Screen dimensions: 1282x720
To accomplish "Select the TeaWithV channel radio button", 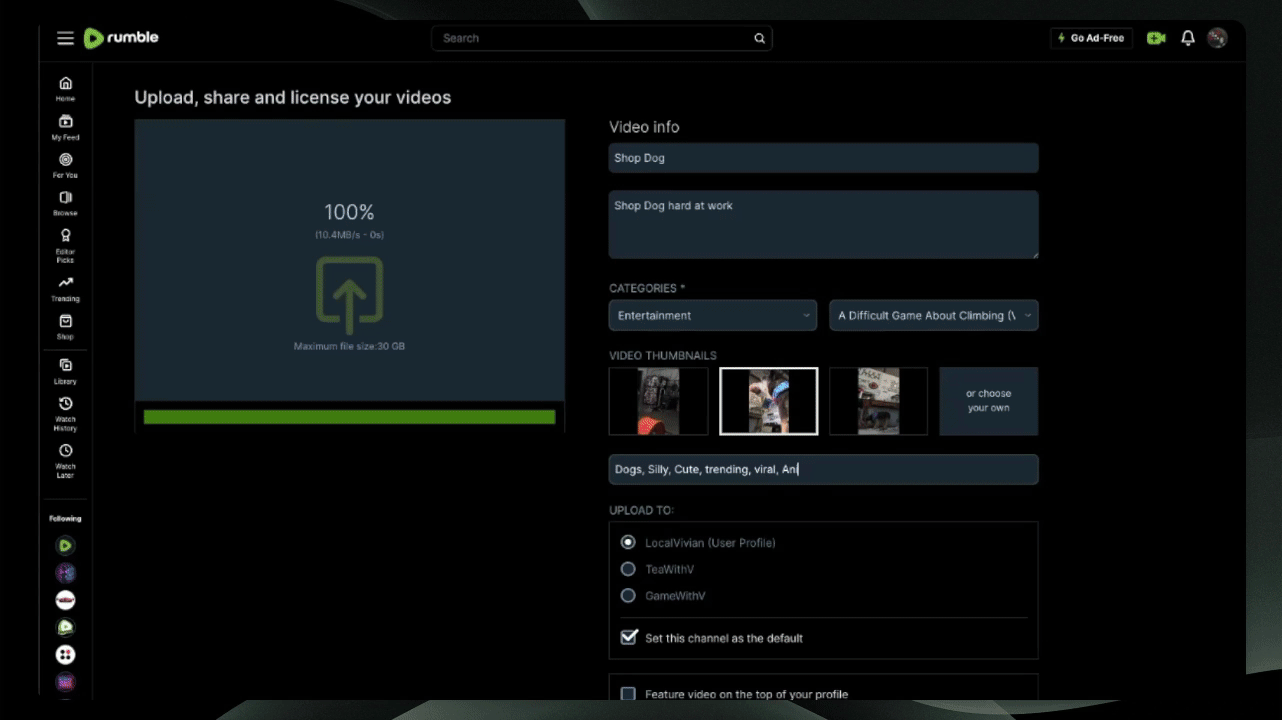I will (628, 569).
